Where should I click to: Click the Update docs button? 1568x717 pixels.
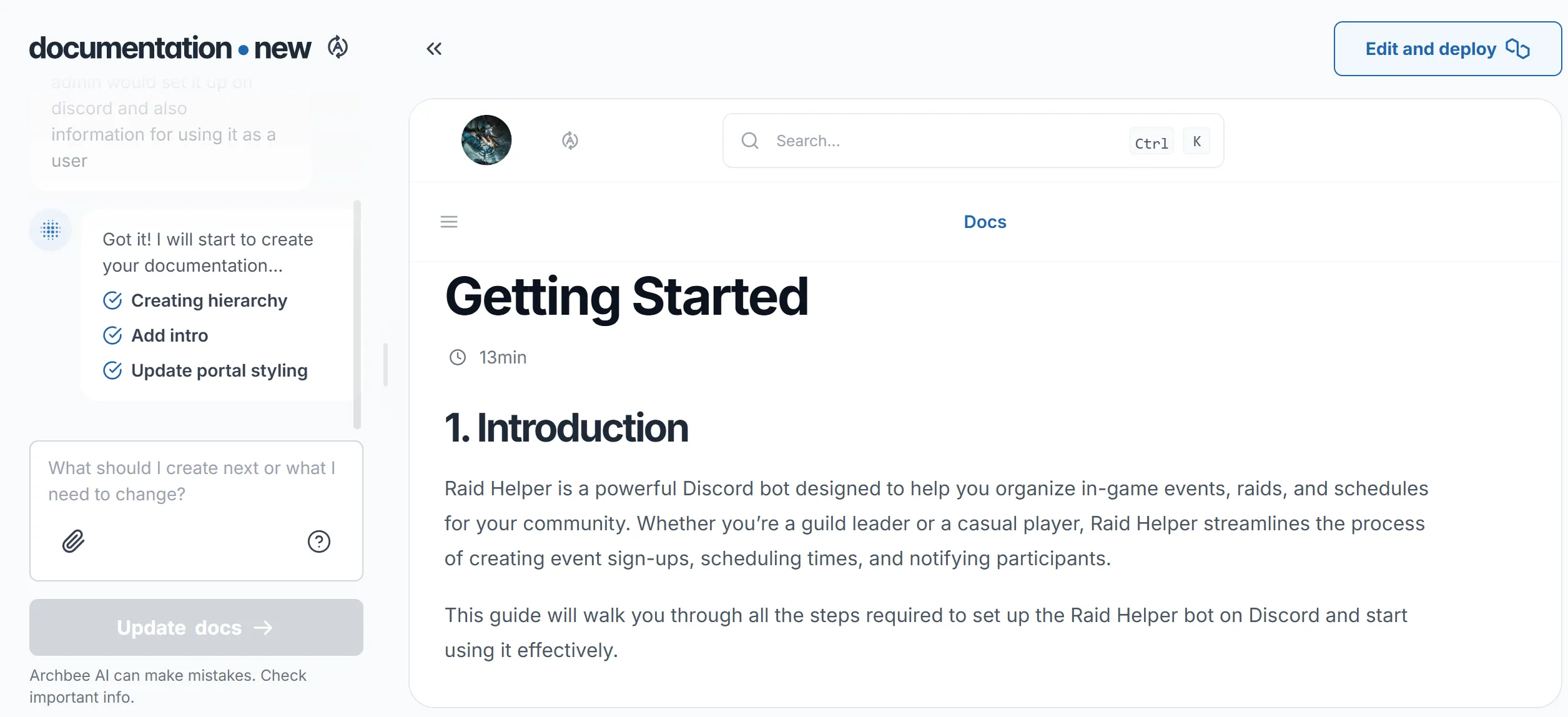pyautogui.click(x=196, y=627)
